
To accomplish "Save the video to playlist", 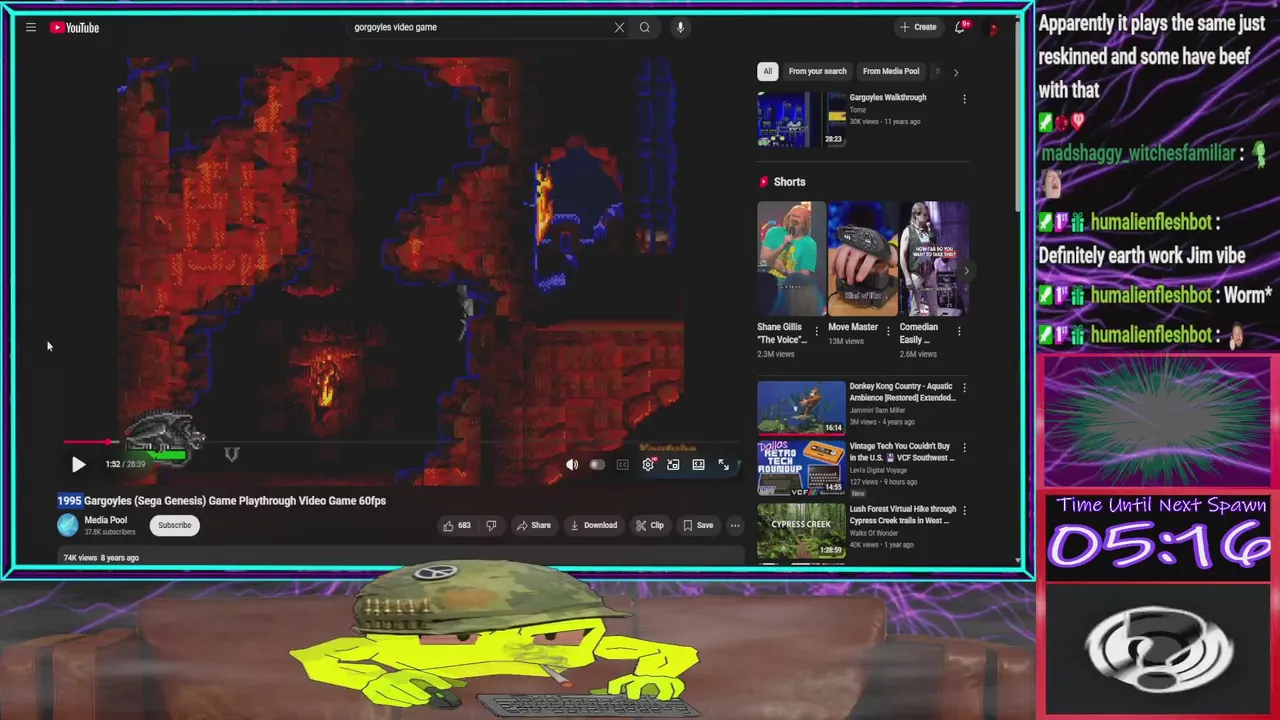I will pyautogui.click(x=698, y=525).
